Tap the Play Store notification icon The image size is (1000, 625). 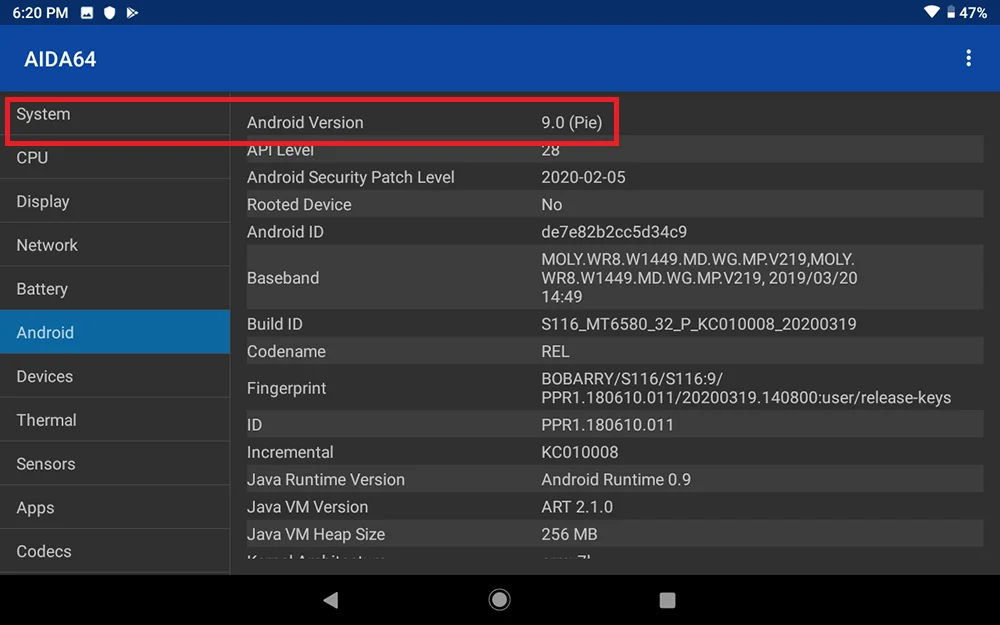click(132, 13)
